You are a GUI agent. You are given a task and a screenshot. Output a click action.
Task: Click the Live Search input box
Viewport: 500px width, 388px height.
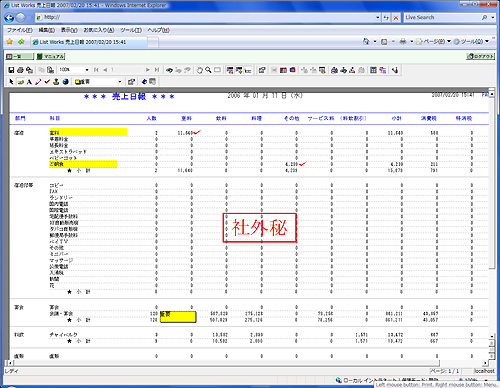442,17
